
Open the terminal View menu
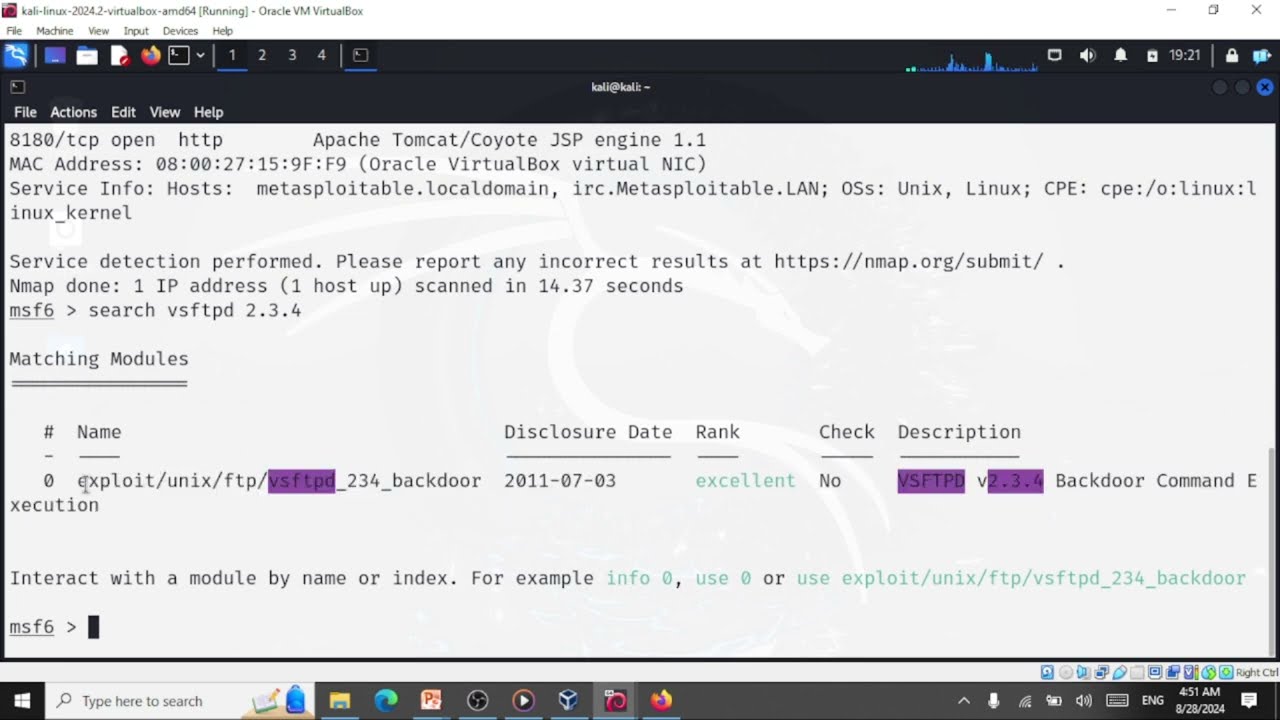coord(165,112)
